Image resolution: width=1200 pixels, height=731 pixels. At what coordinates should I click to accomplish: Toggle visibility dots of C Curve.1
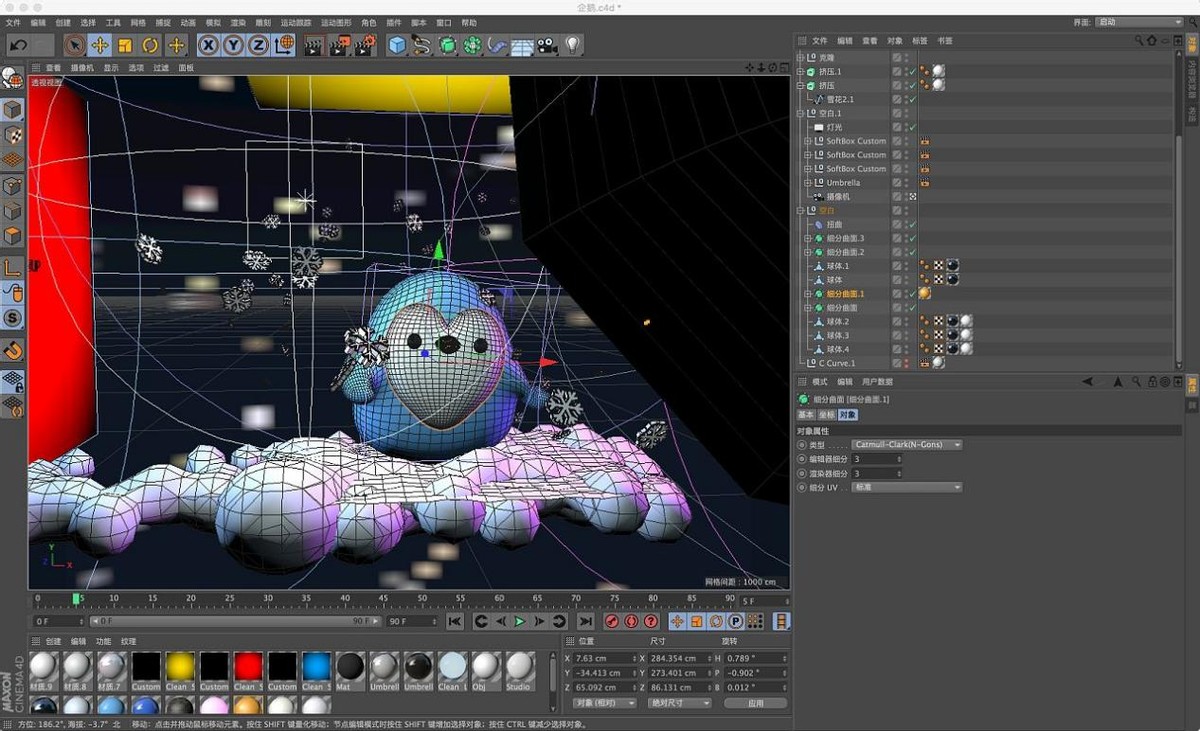[906, 363]
